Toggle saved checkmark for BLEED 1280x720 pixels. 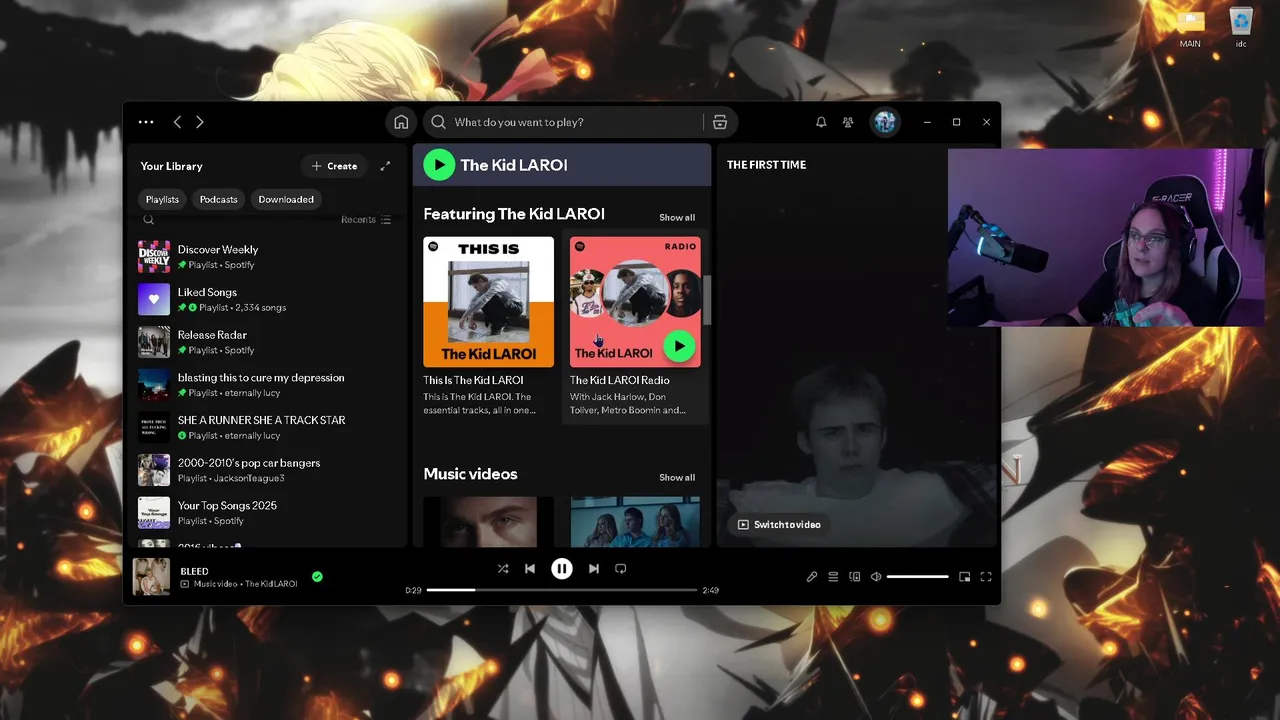point(317,577)
